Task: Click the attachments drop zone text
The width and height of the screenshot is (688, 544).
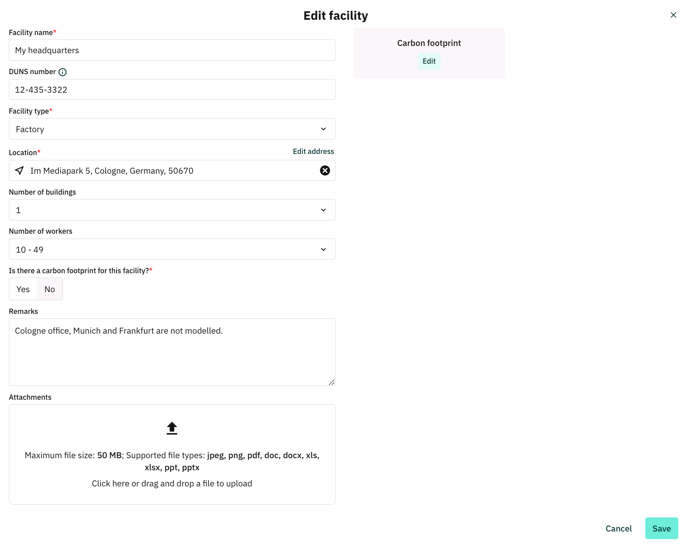Action: (172, 483)
